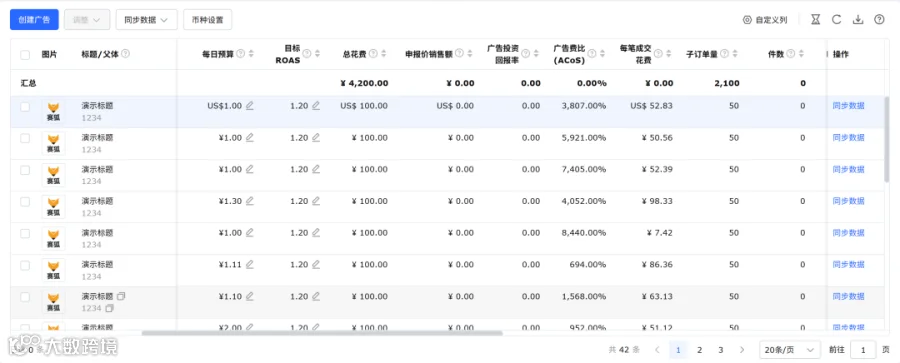Click 同步数据 link in the ¥ 98.33 row

848,201
